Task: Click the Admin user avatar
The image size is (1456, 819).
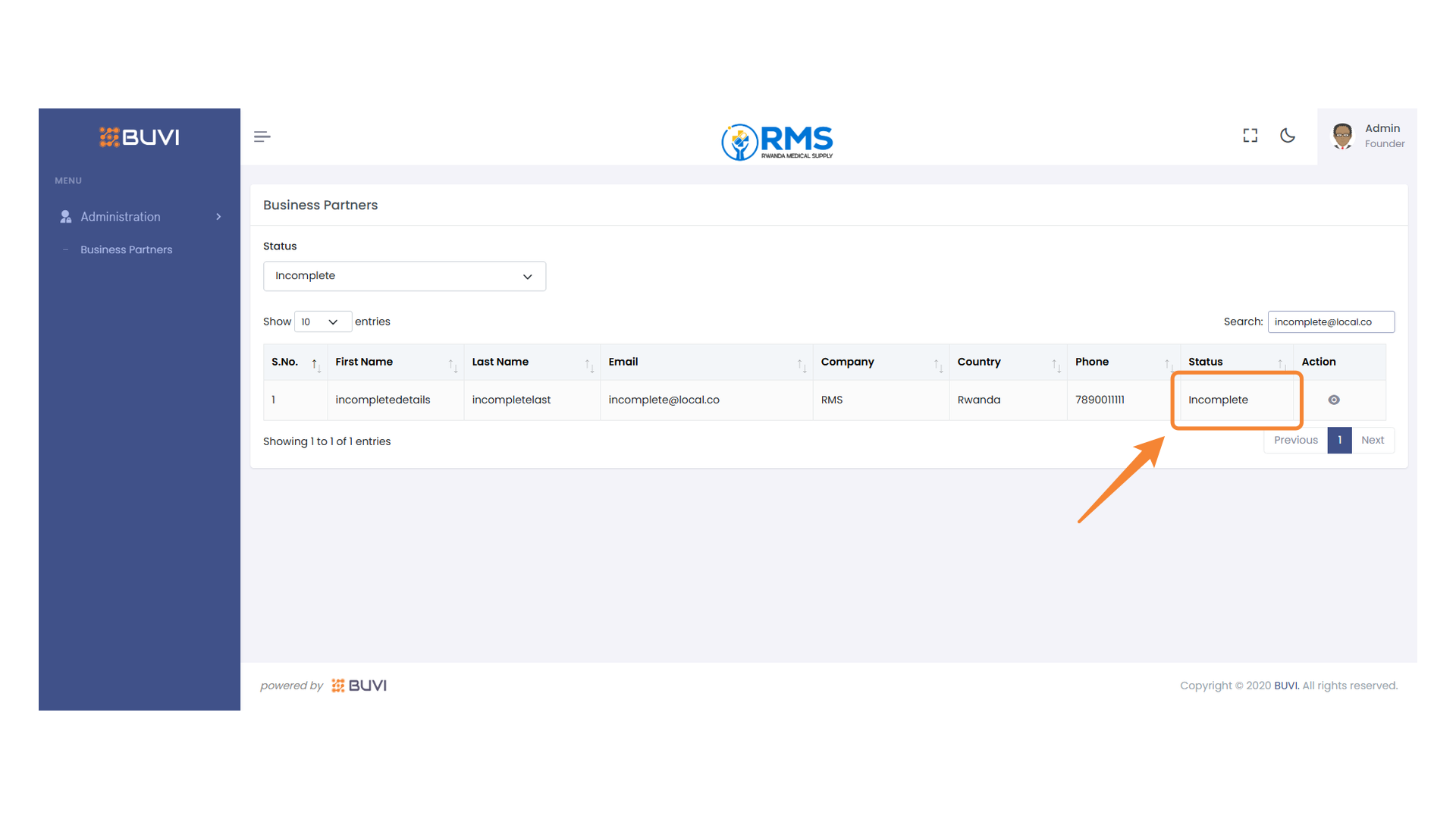Action: click(1342, 136)
